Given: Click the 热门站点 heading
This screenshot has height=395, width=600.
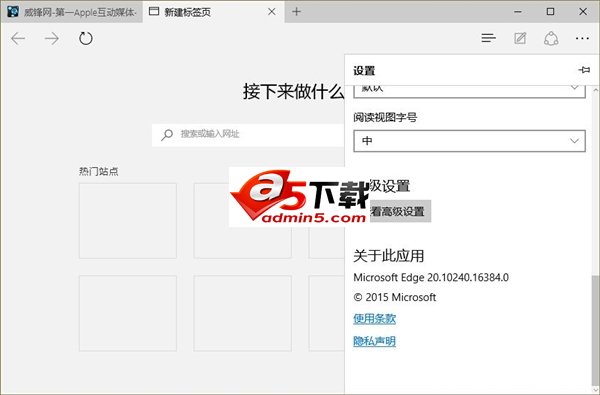Looking at the screenshot, I should tap(98, 171).
